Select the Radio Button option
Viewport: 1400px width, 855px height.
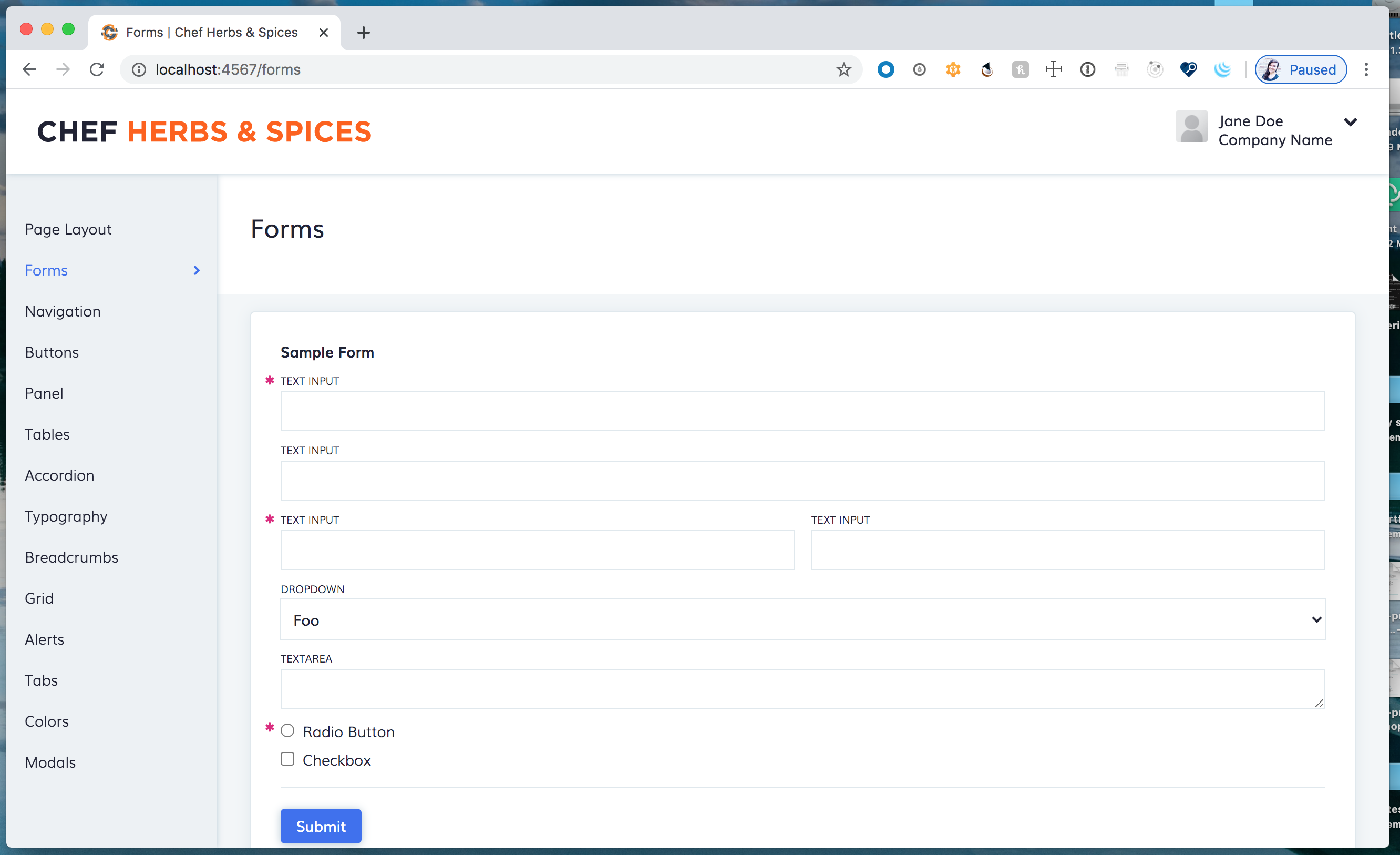coord(287,730)
